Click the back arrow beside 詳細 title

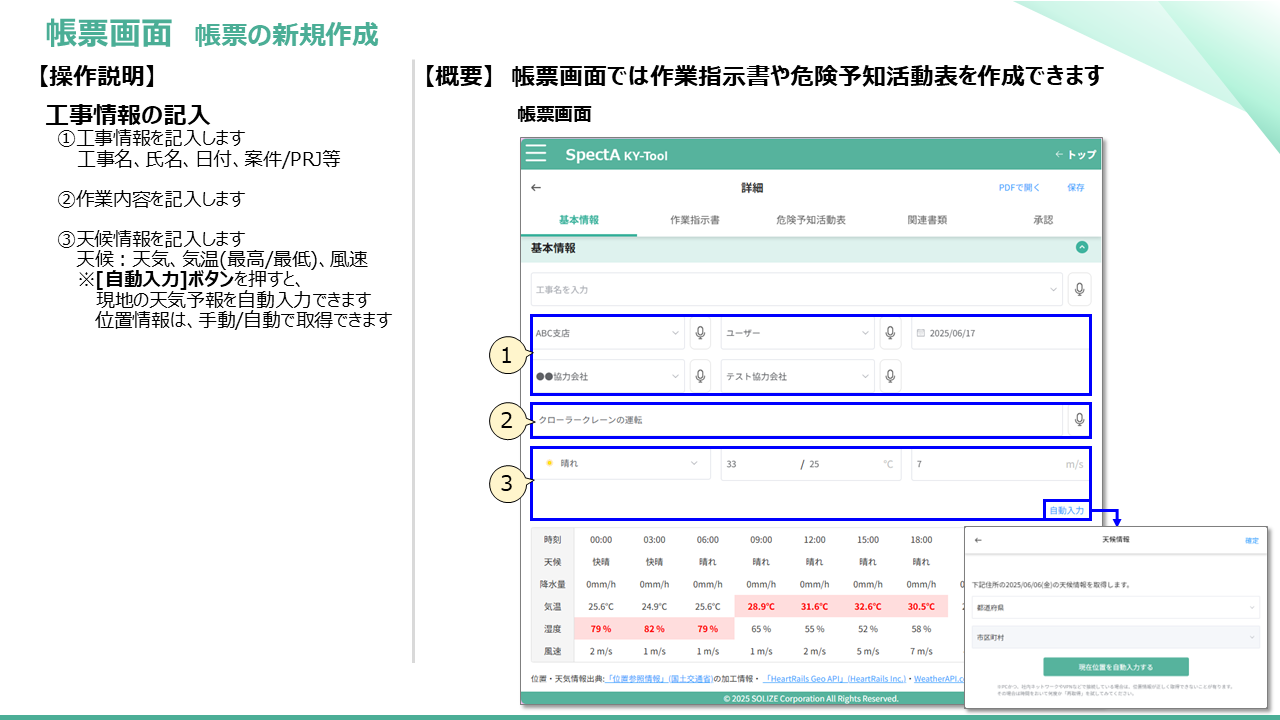point(536,188)
